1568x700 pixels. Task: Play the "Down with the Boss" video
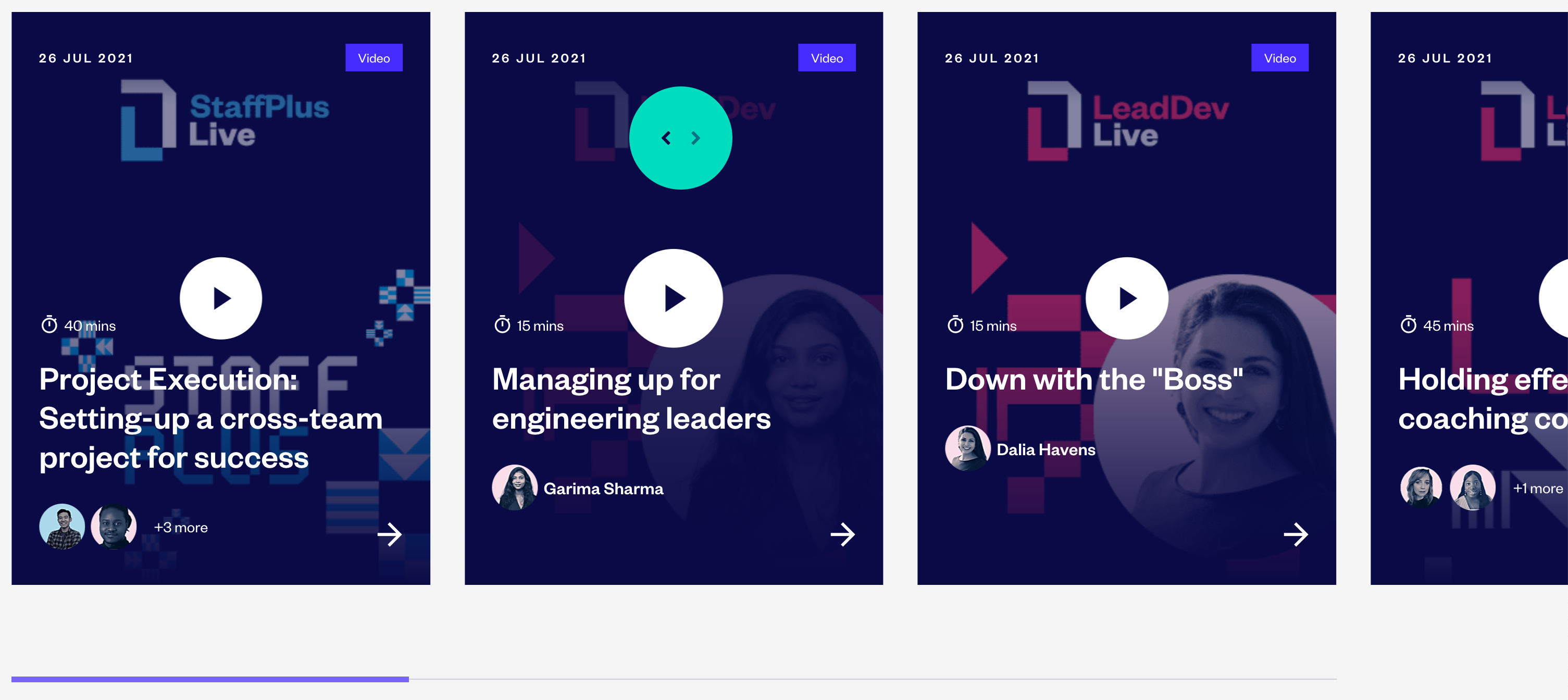1126,297
